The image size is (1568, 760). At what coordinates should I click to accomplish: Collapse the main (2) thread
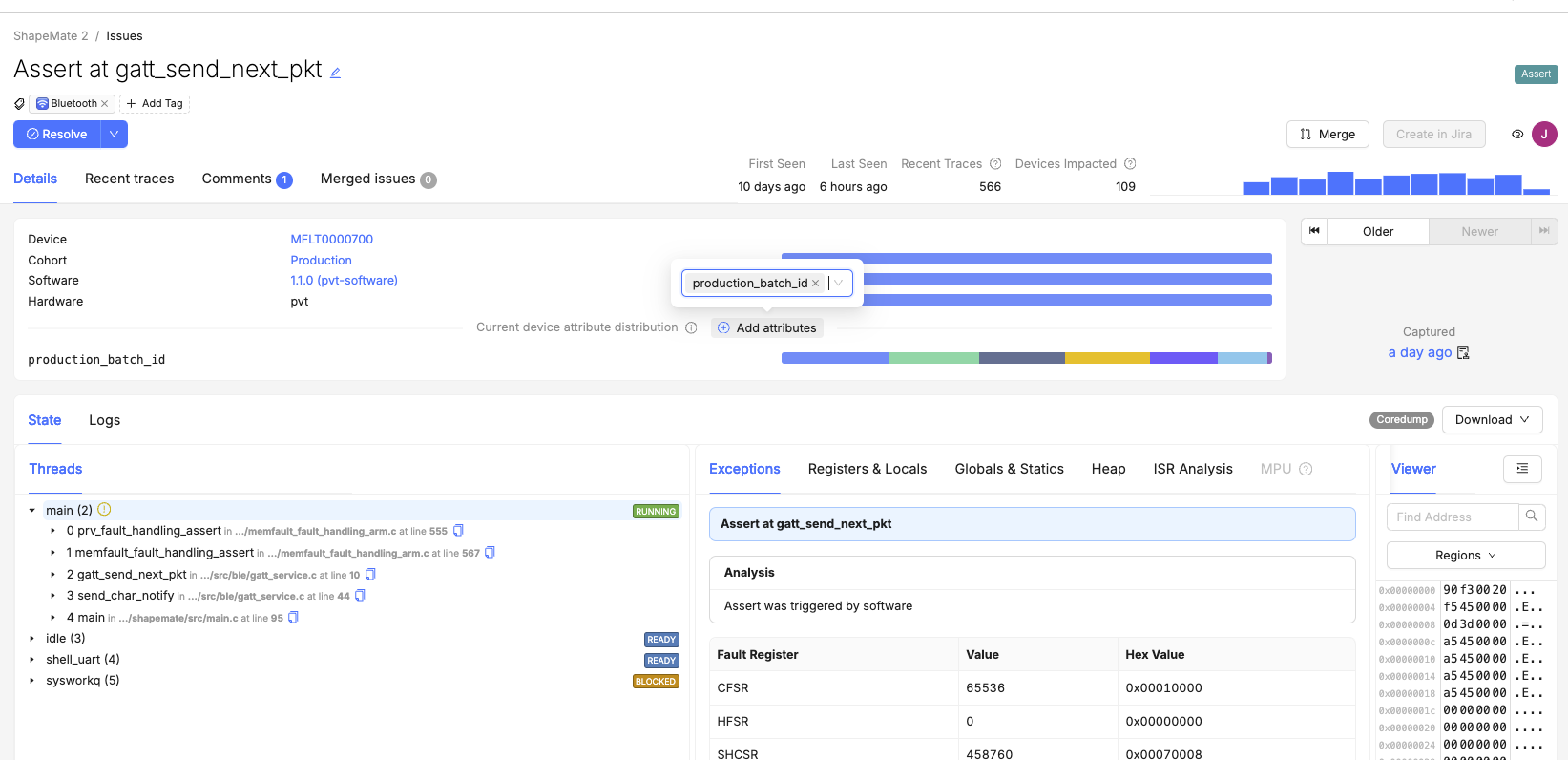32,511
